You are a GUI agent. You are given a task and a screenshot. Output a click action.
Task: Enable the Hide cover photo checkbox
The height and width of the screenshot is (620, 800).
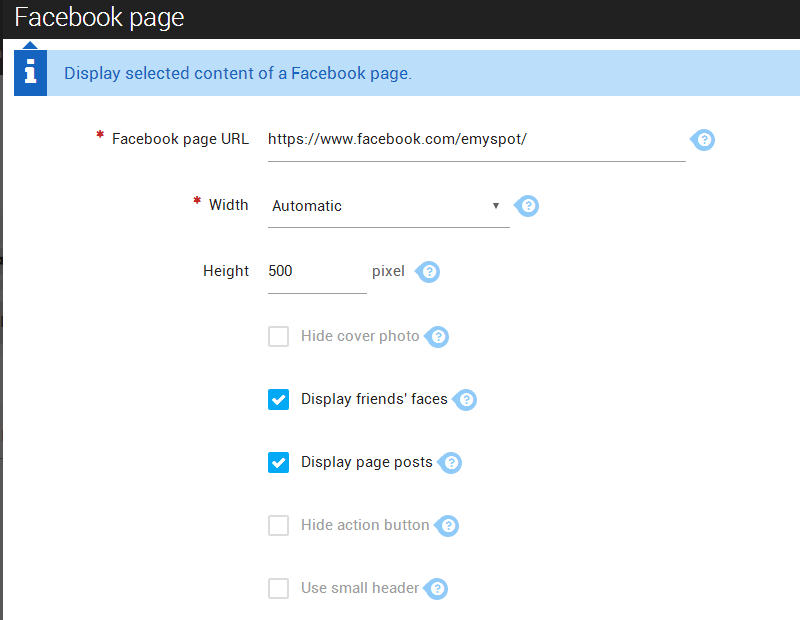click(279, 337)
